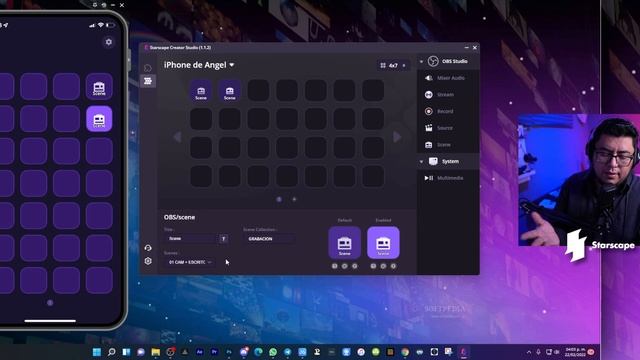The image size is (640, 360).
Task: Choose the Mixer Audio action
Action: pyautogui.click(x=448, y=78)
